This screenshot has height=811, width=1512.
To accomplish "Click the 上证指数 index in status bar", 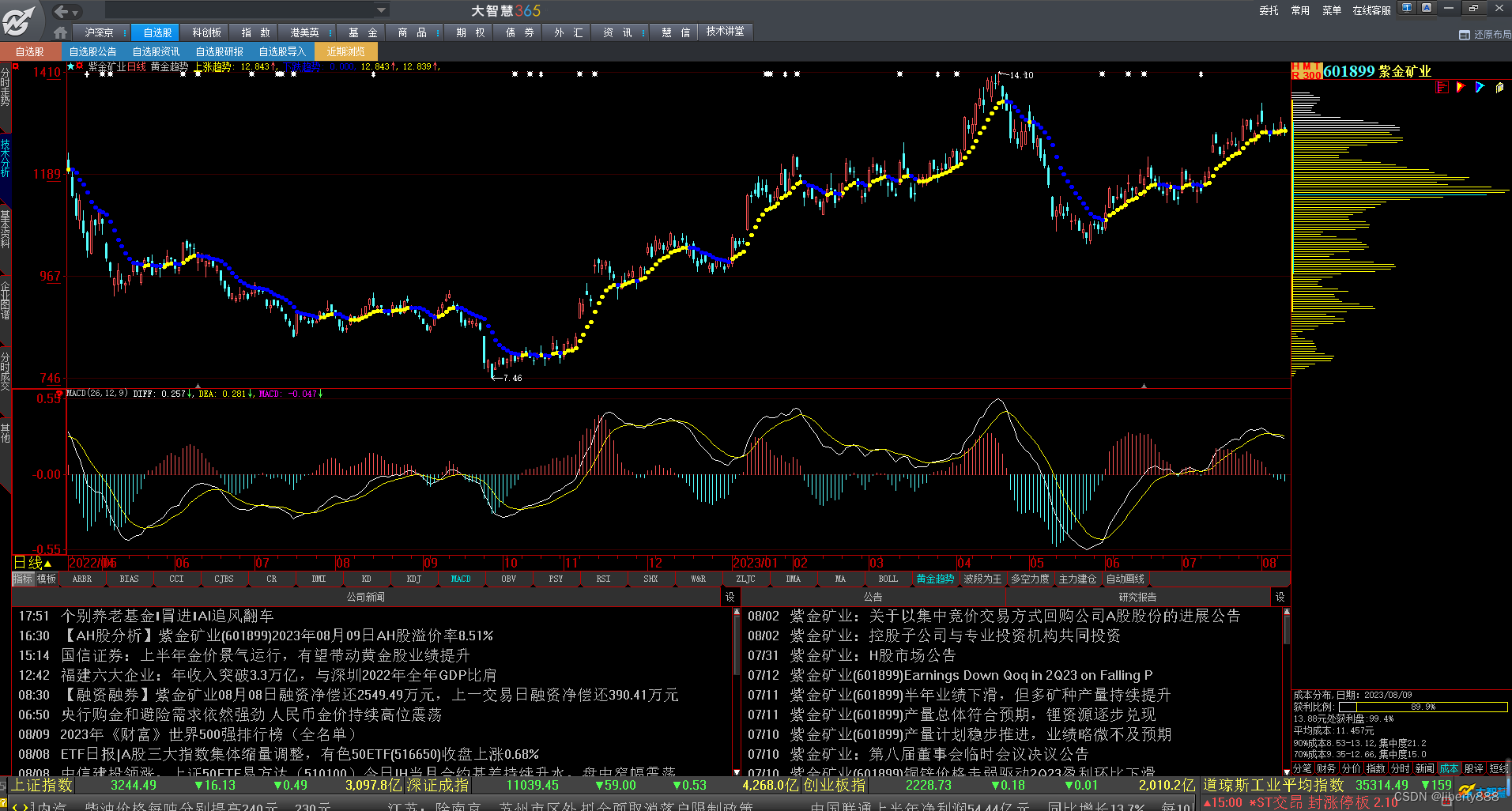I will (x=41, y=785).
